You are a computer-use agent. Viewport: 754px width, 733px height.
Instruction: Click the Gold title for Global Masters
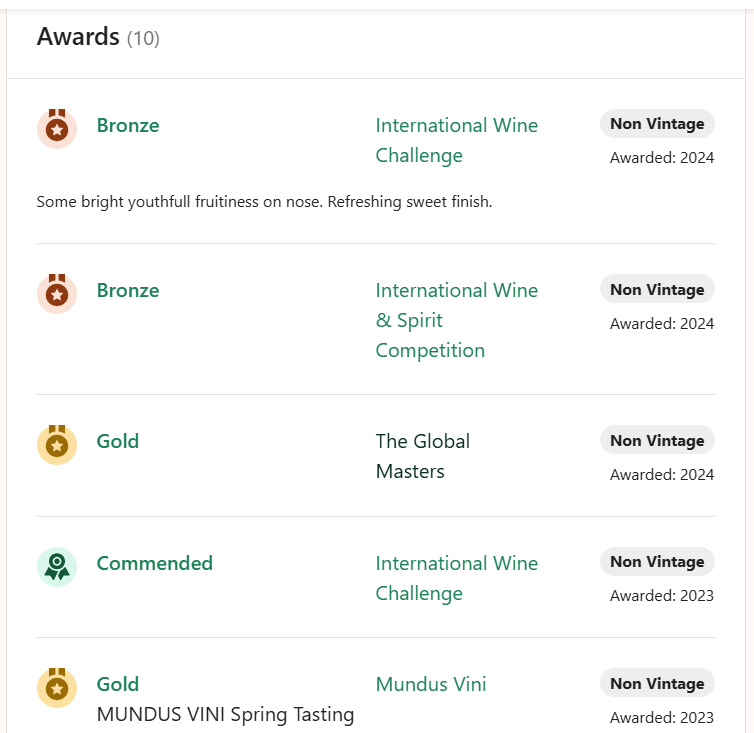[x=118, y=441]
